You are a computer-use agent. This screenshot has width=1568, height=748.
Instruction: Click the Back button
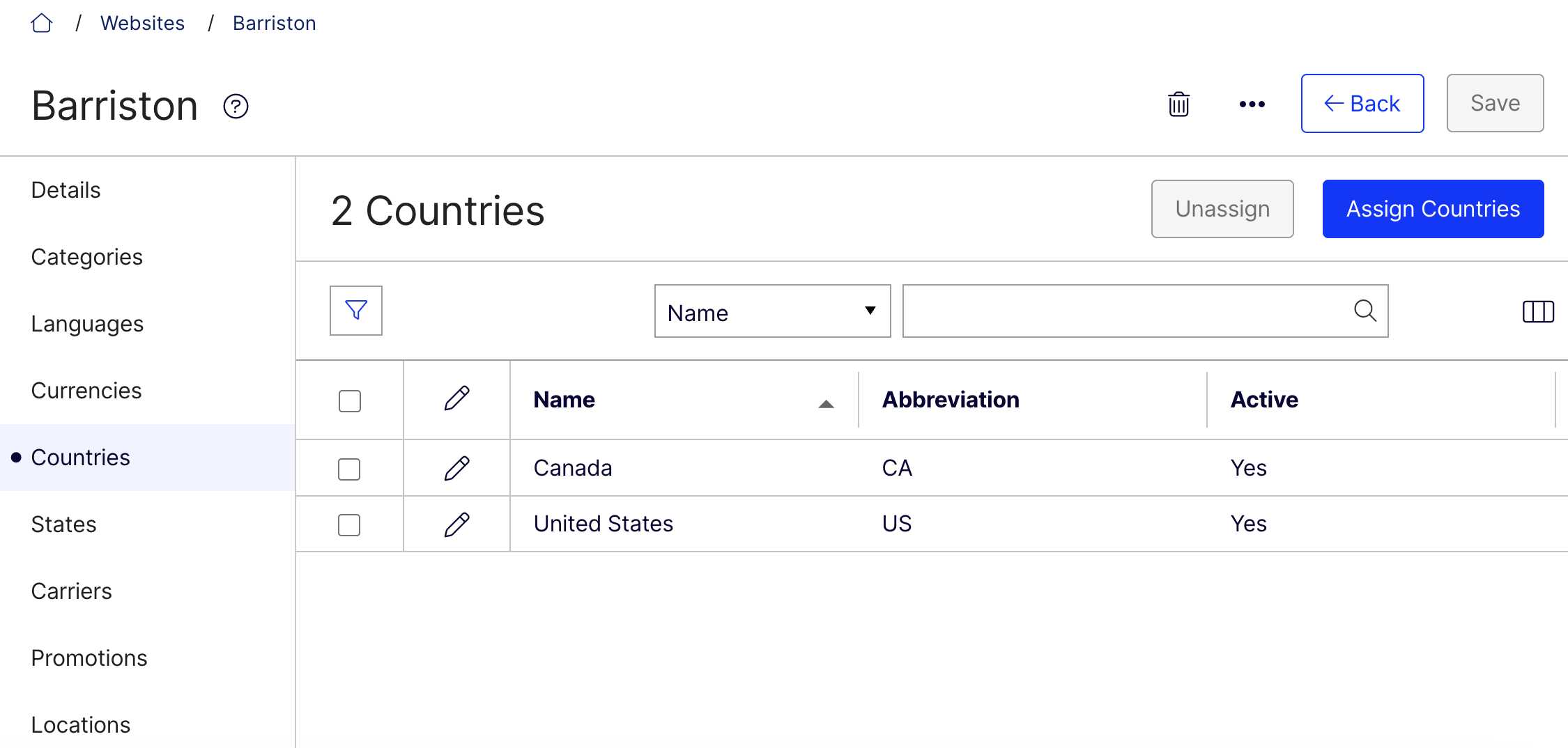1362,103
